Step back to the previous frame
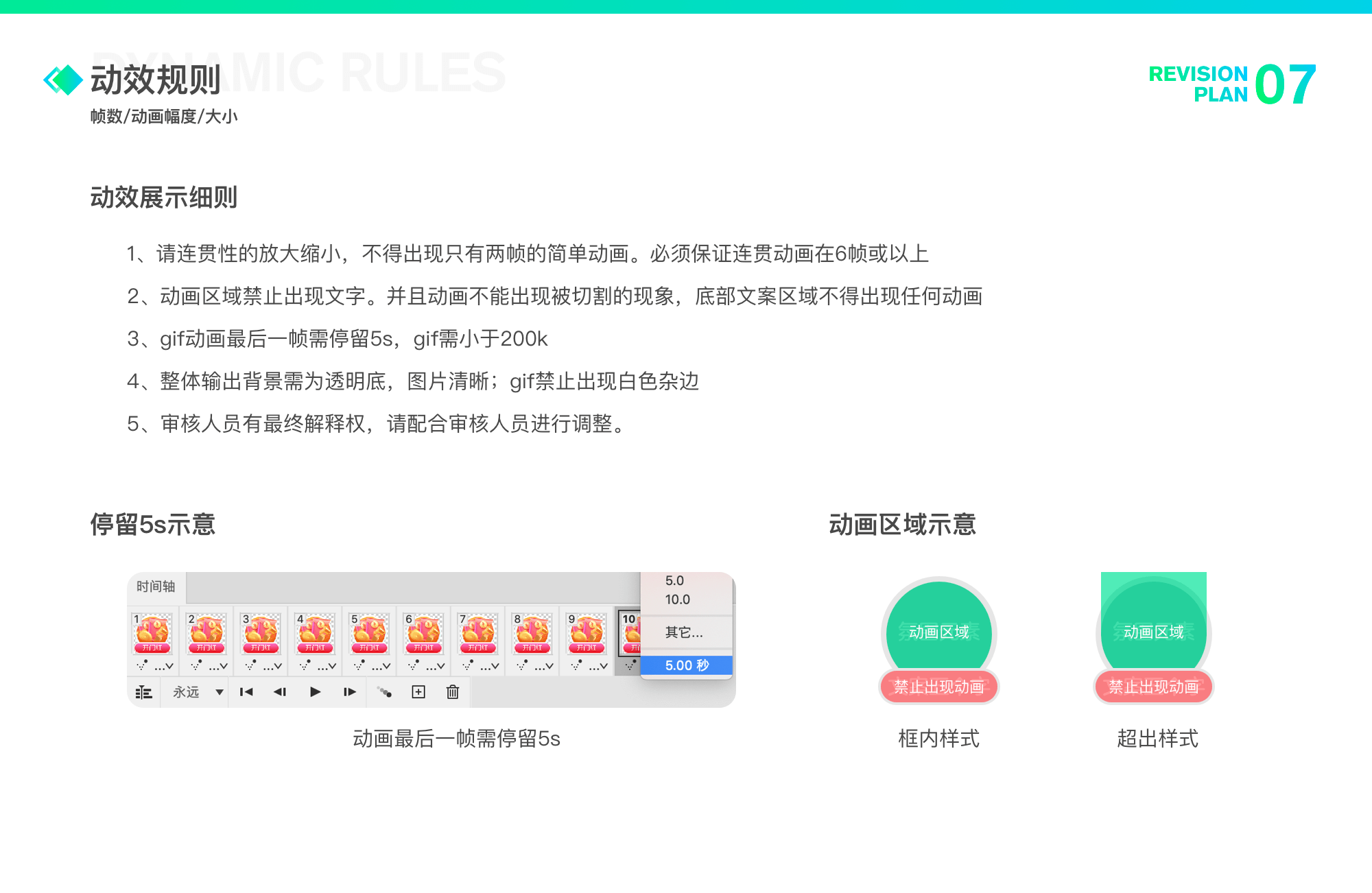1372x893 pixels. click(280, 692)
